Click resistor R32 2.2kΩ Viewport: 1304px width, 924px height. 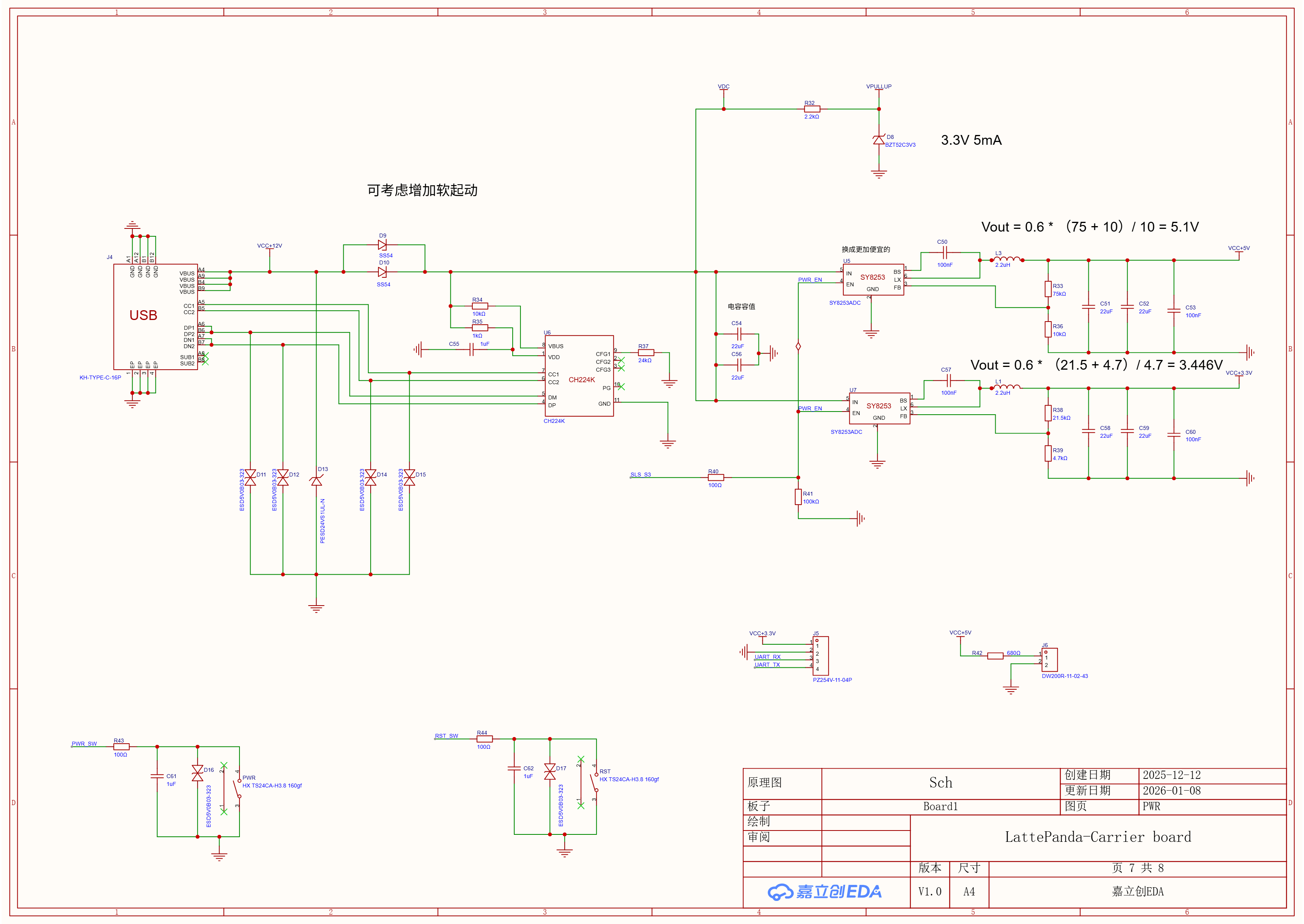[x=812, y=109]
